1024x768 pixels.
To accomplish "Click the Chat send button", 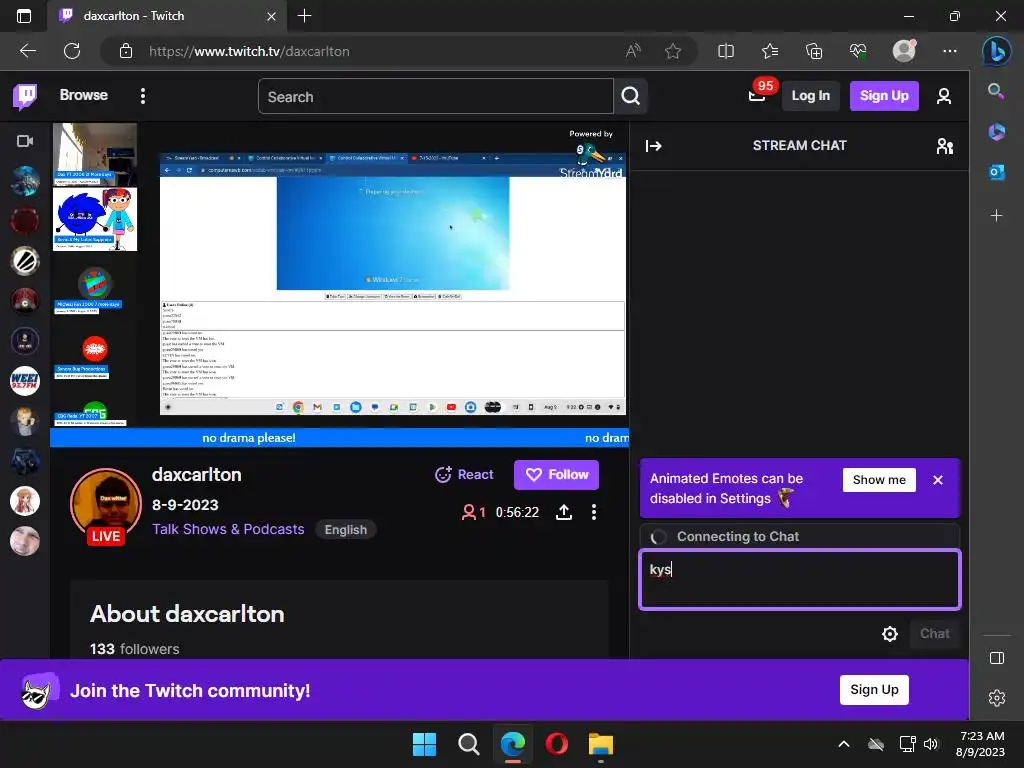I will 935,633.
